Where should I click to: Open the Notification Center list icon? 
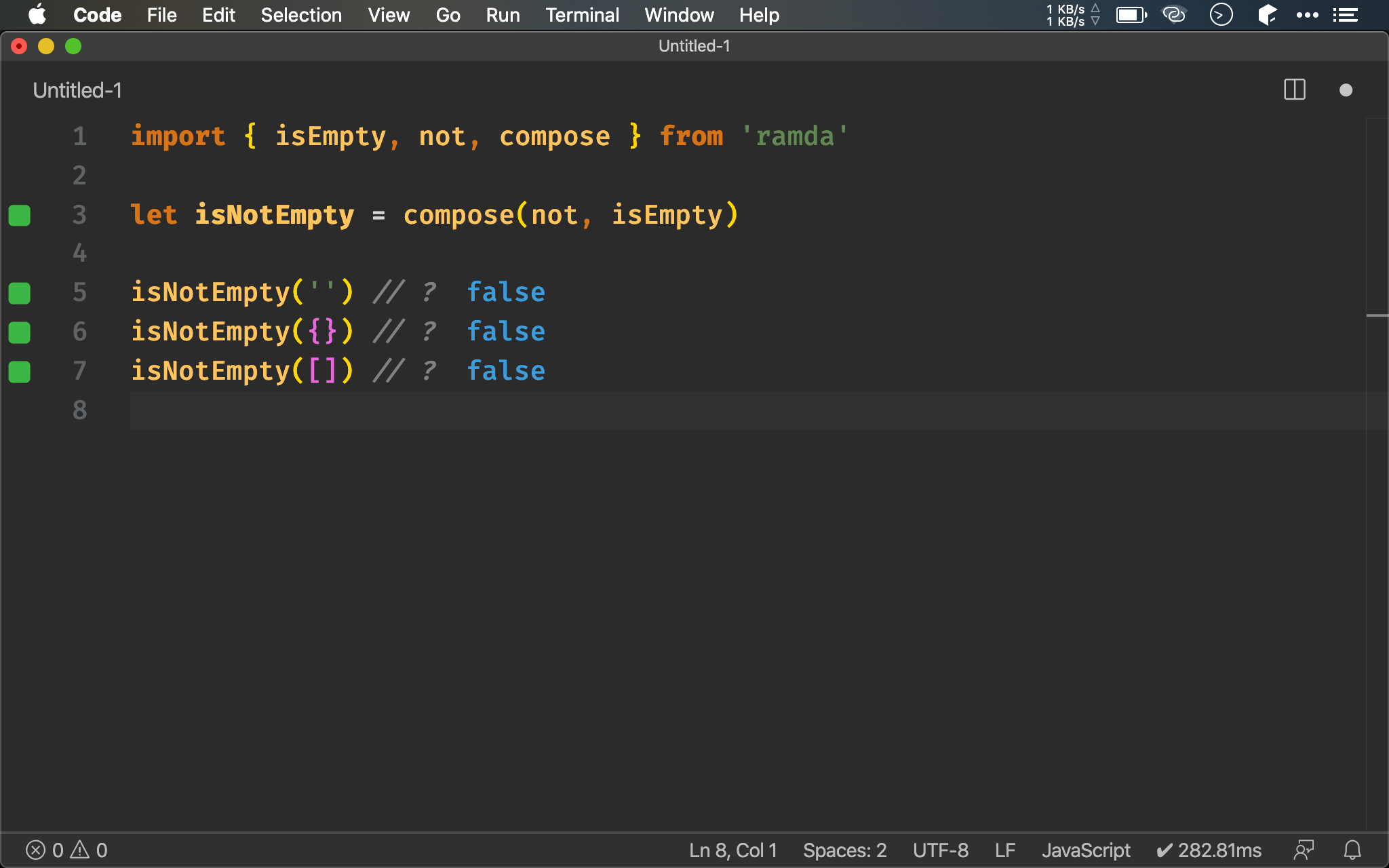tap(1345, 15)
